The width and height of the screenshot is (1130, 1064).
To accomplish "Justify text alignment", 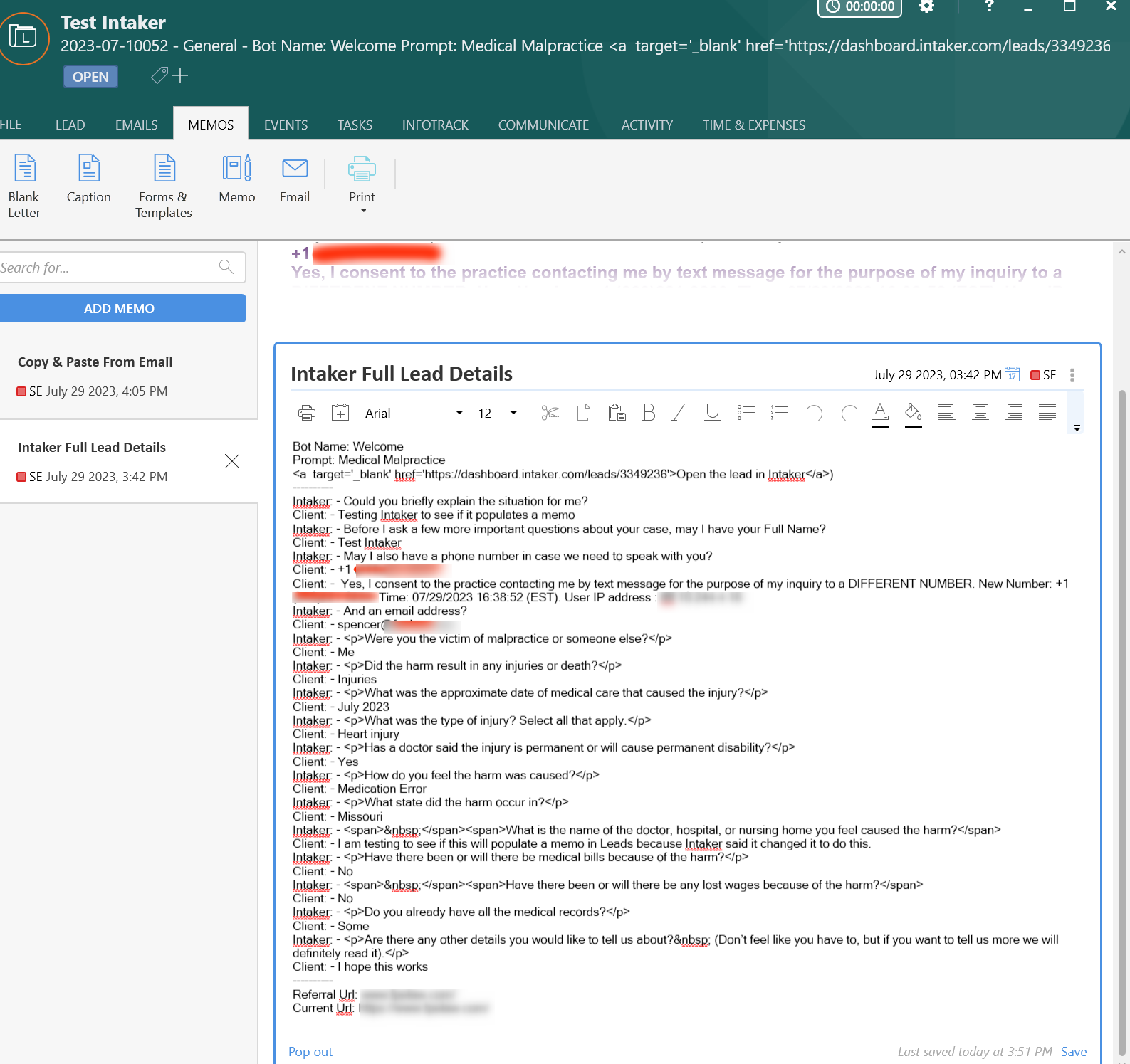I will click(1047, 412).
